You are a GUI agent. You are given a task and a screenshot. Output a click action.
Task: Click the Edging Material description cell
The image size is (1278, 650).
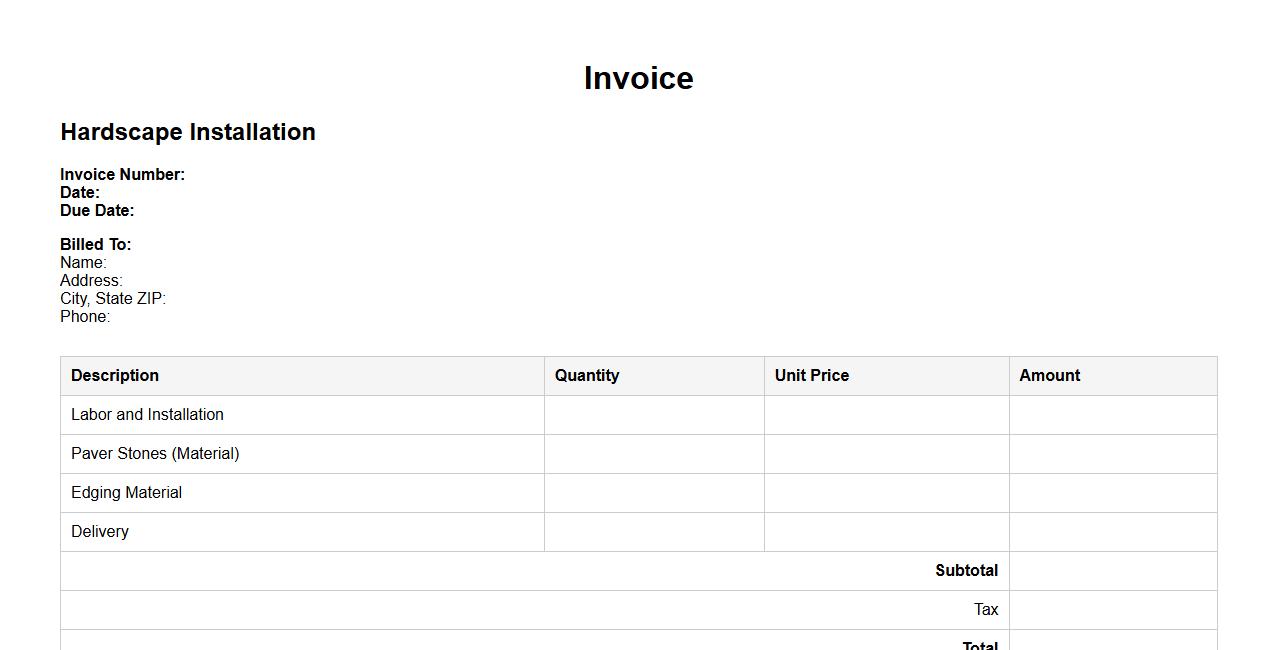tap(126, 492)
